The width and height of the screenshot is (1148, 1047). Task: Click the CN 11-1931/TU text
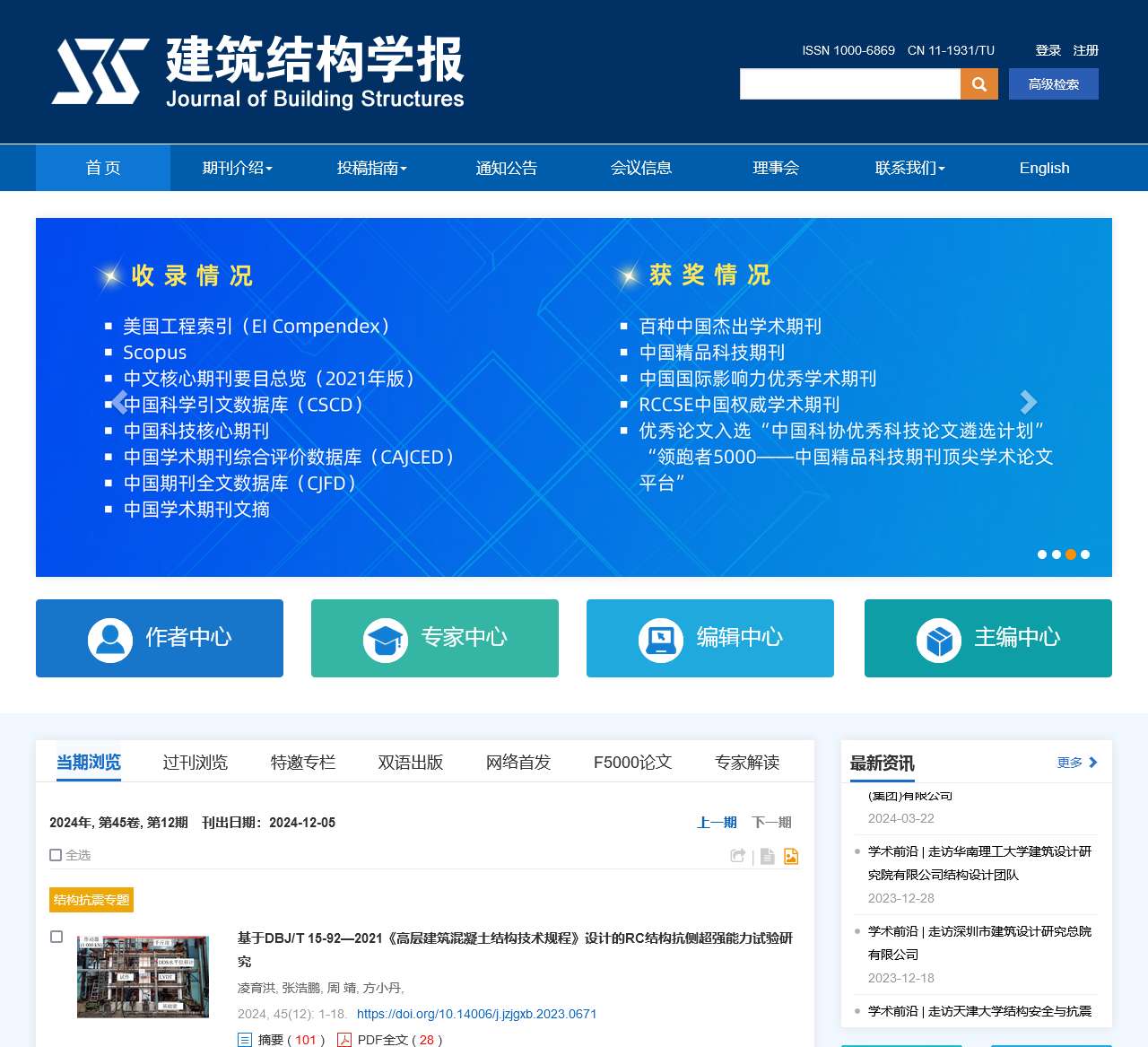(952, 50)
